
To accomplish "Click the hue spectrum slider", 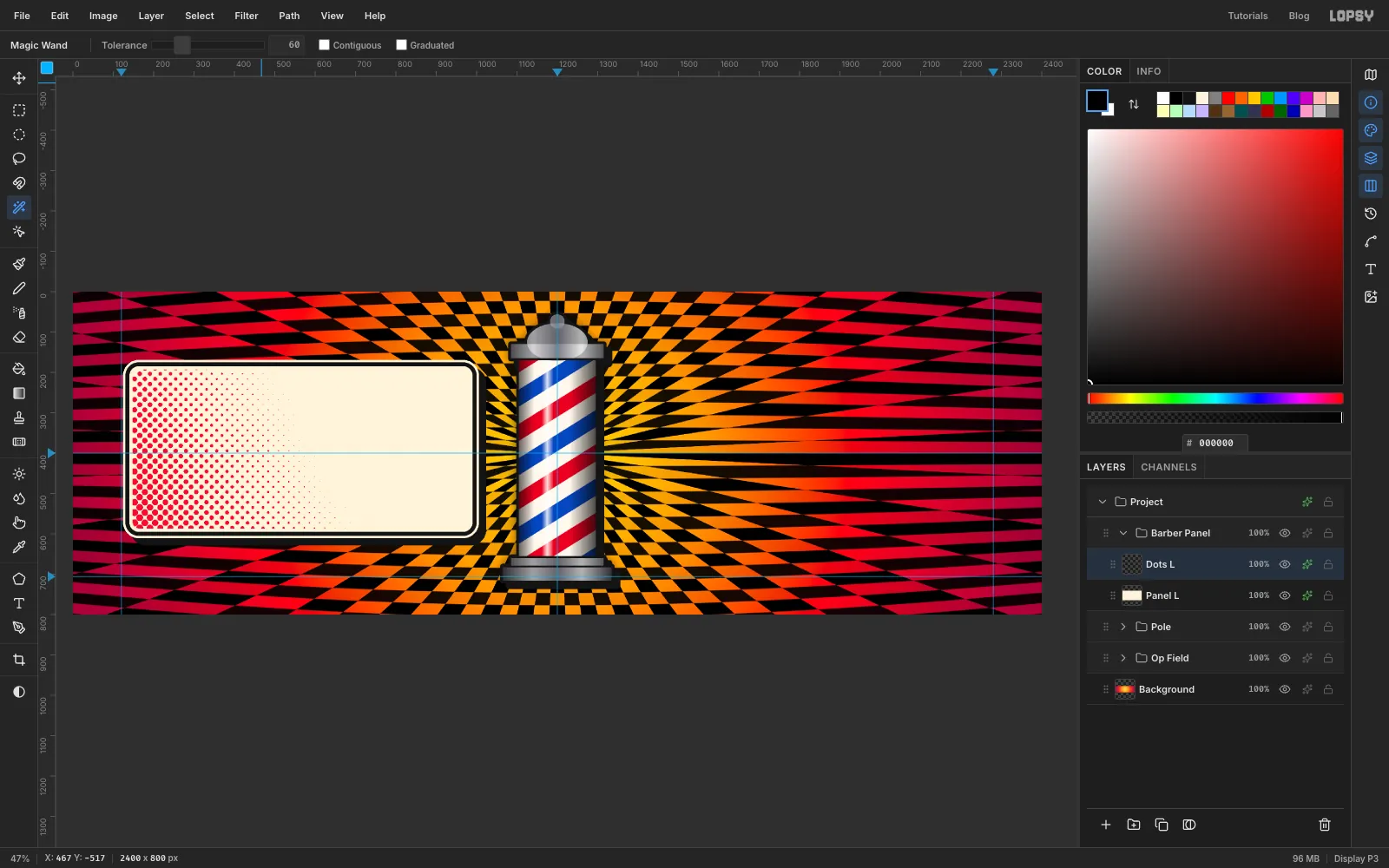I will (1215, 398).
